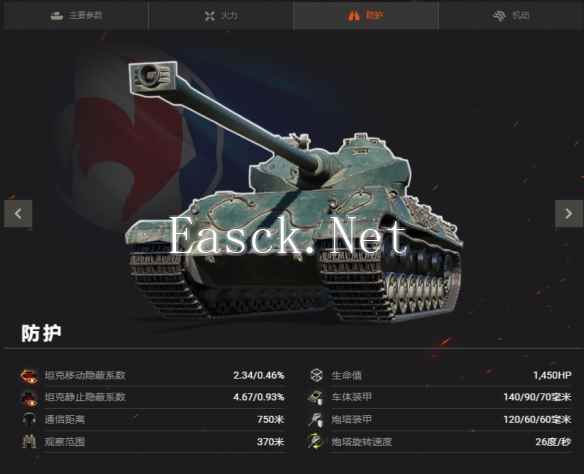The width and height of the screenshot is (584, 474).
Task: Open the 火力 firepower tab
Action: tap(220, 15)
